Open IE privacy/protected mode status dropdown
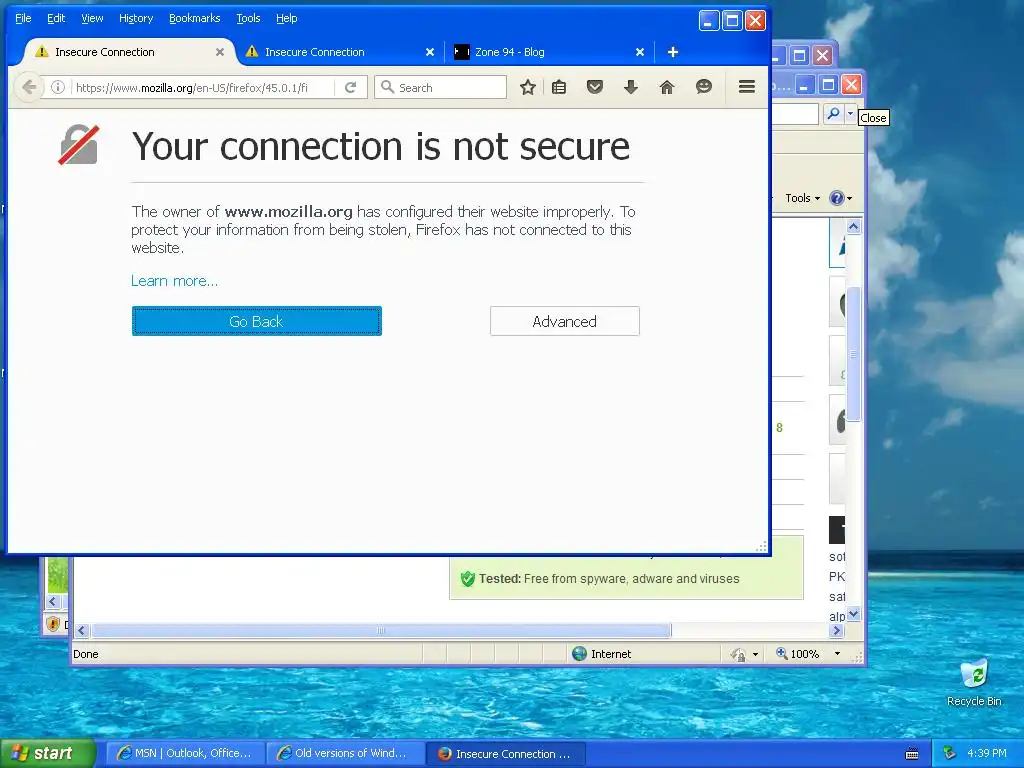Viewport: 1024px width, 768px height. tap(744, 654)
